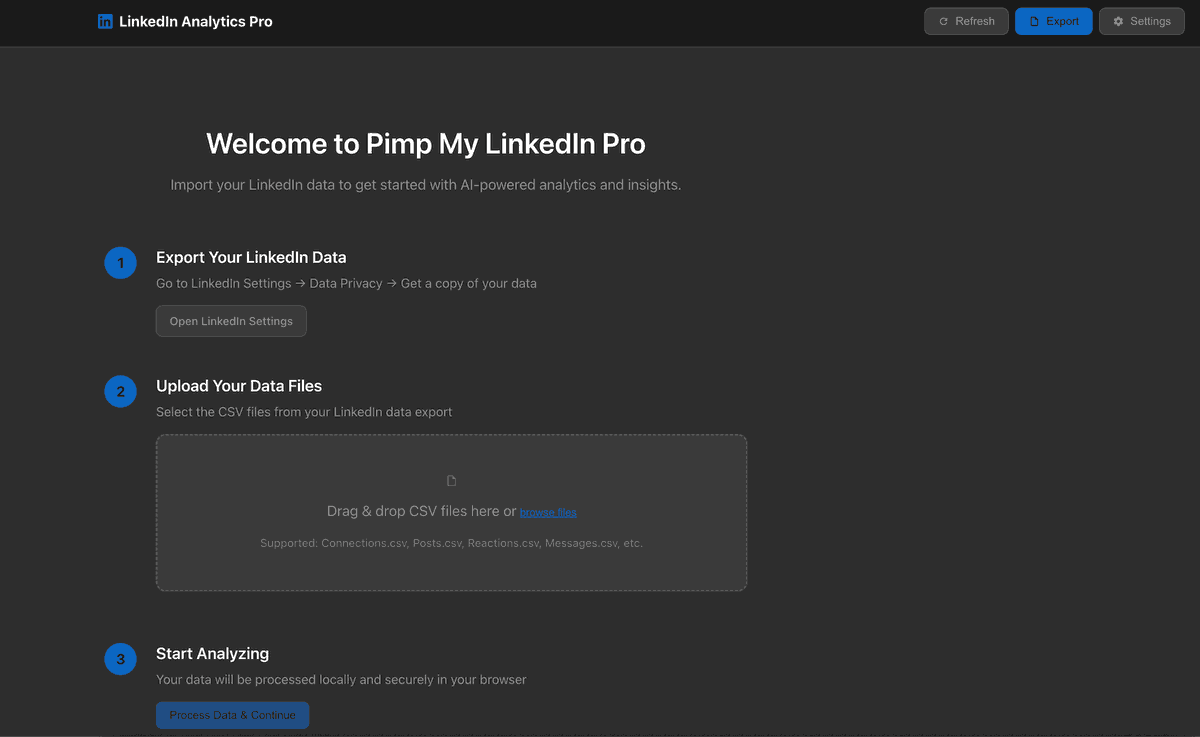Open the Refresh control
The height and width of the screenshot is (737, 1200).
click(x=966, y=20)
